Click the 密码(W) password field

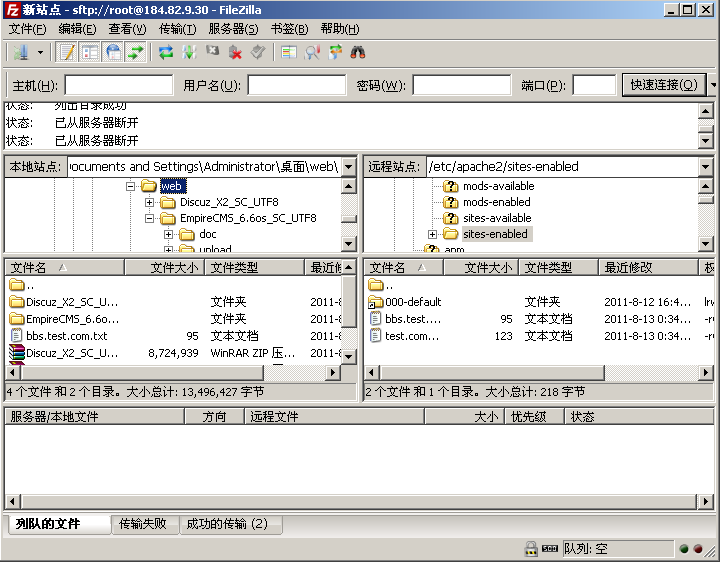[461, 85]
